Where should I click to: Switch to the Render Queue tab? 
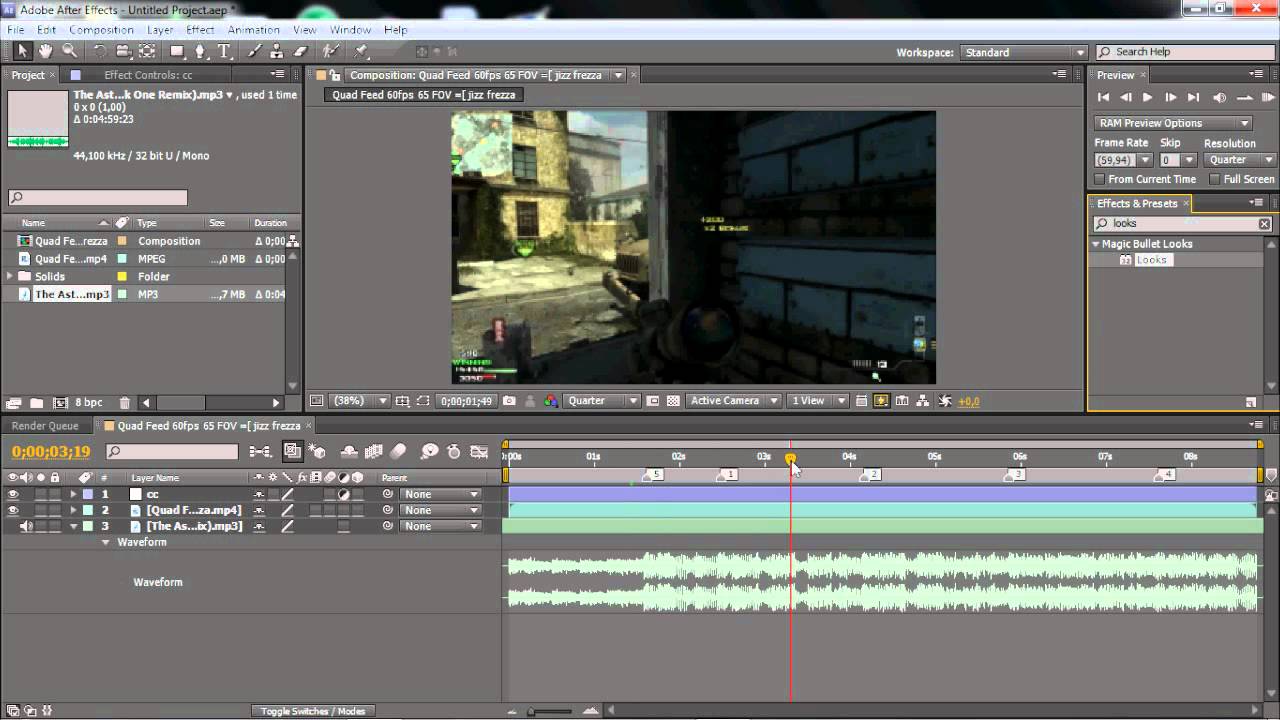[45, 426]
